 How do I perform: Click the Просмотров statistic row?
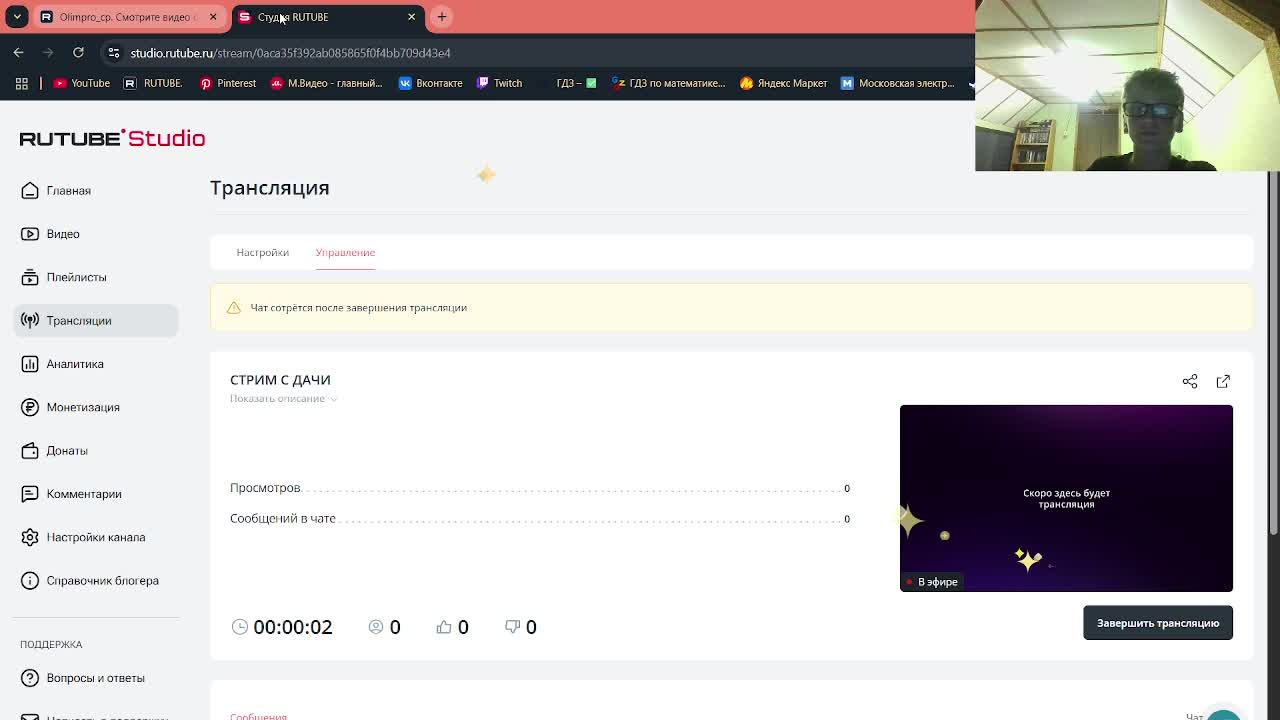pyautogui.click(x=540, y=488)
